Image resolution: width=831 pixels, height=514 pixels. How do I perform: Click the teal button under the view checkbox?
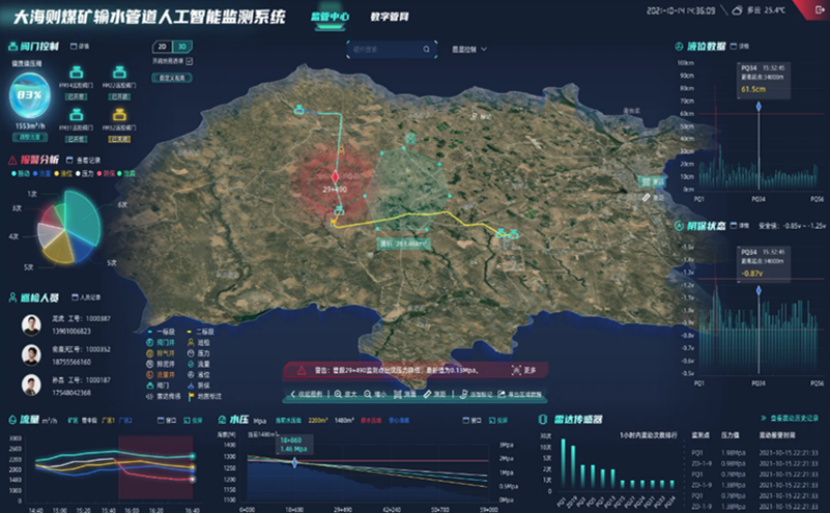coord(172,77)
